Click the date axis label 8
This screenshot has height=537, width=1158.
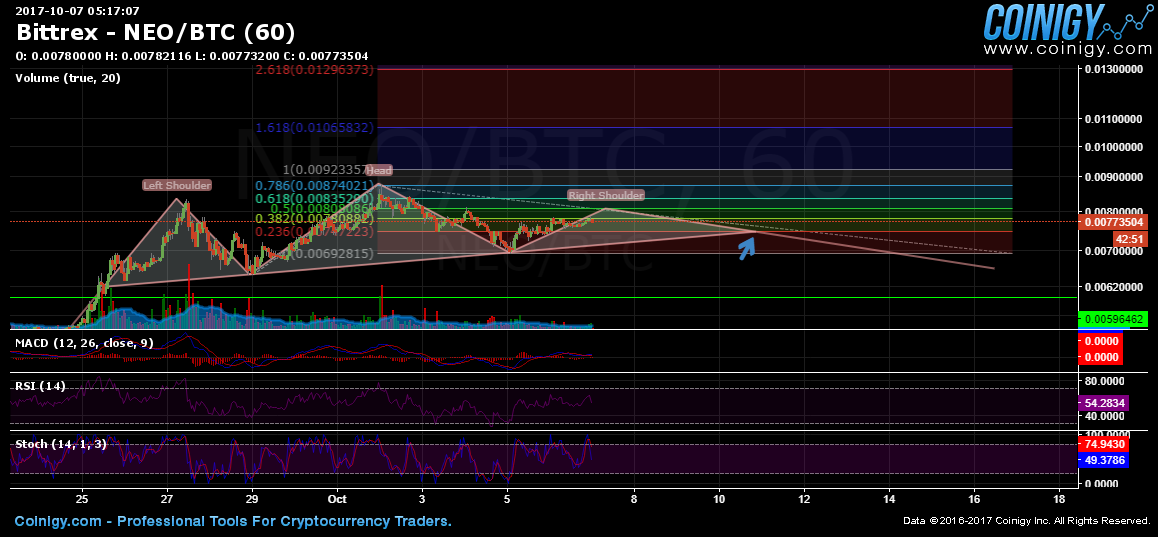point(634,498)
